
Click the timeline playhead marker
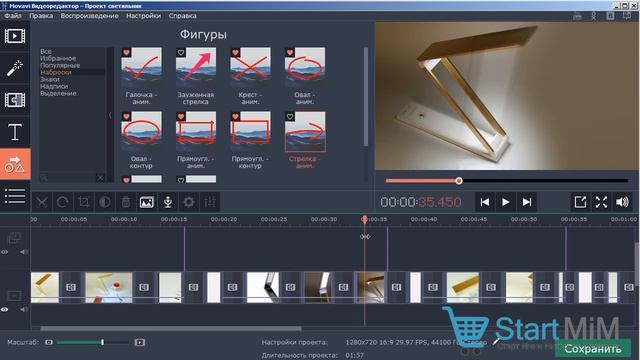pyautogui.click(x=364, y=220)
